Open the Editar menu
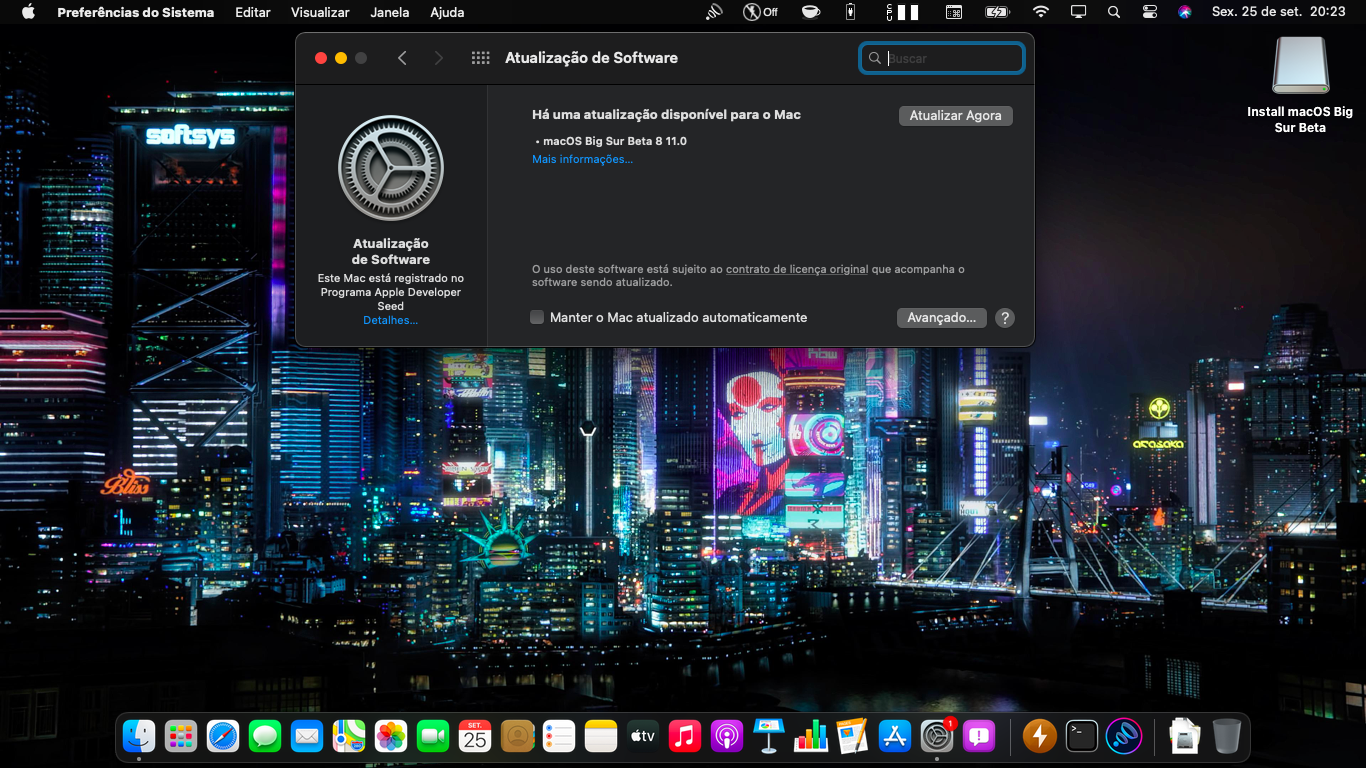 tap(253, 12)
